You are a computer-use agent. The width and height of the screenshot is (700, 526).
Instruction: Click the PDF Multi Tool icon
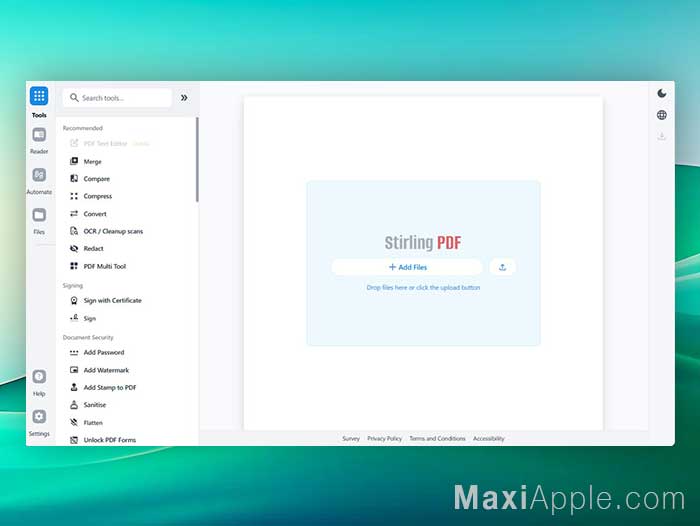[74, 266]
